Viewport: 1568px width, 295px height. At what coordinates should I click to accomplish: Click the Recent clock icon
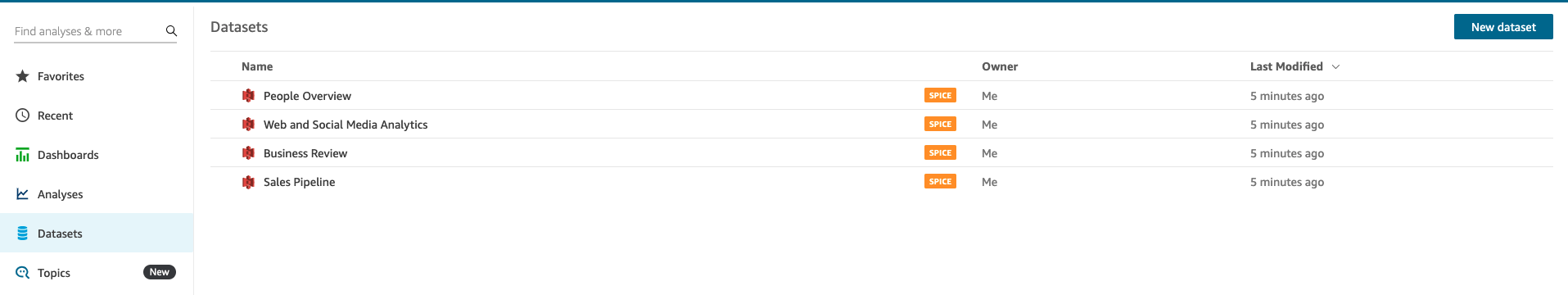coord(23,116)
